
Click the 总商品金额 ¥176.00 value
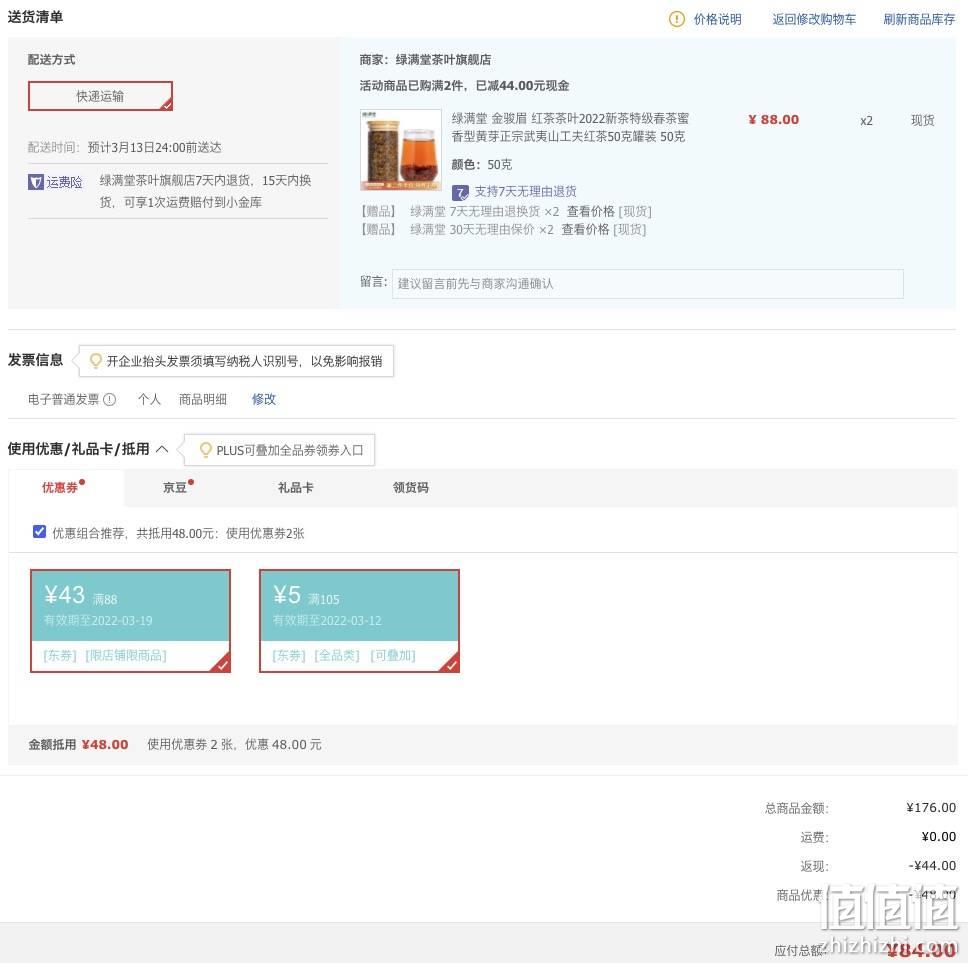pyautogui.click(x=930, y=807)
